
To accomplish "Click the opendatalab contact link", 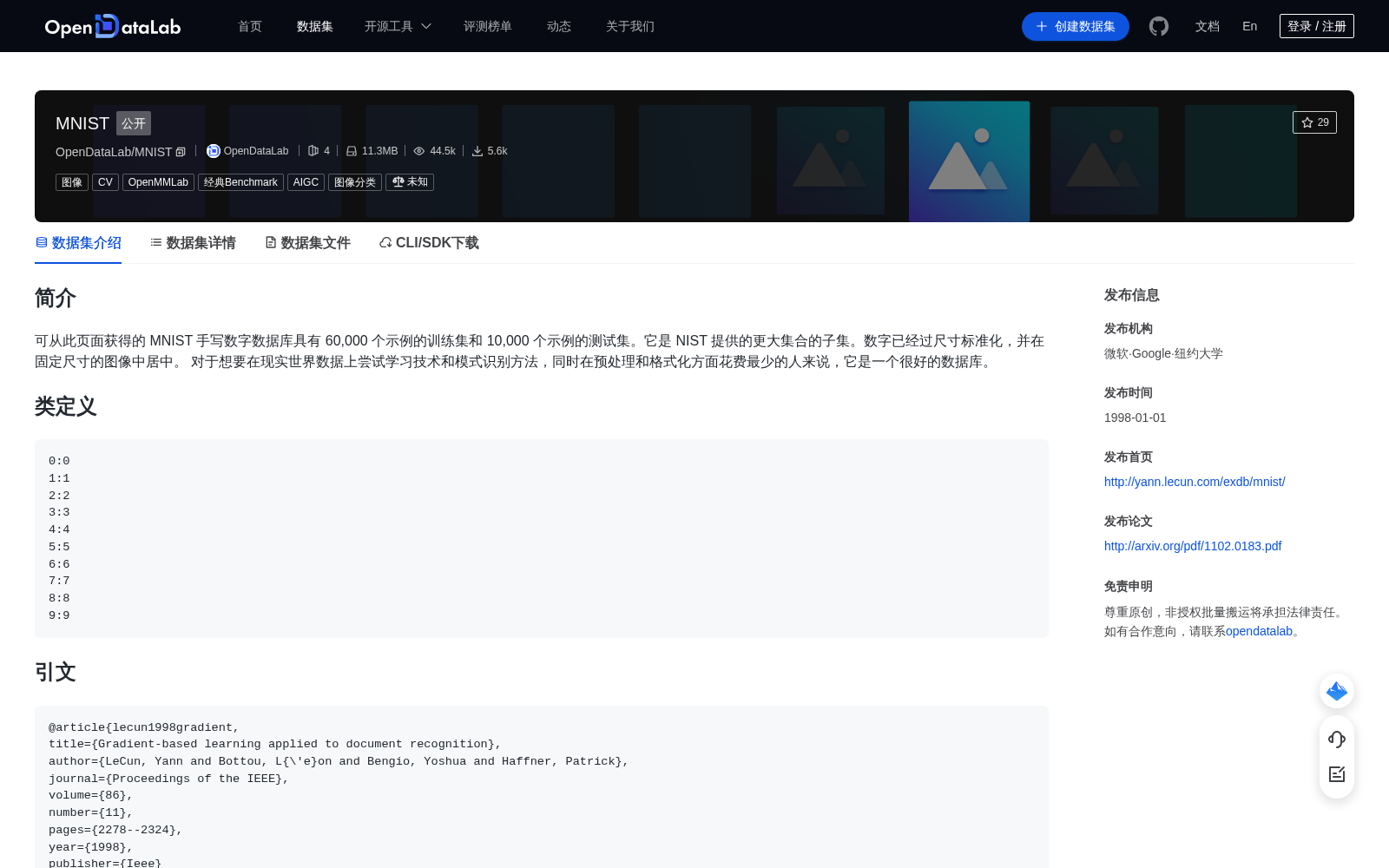I will [x=1259, y=631].
